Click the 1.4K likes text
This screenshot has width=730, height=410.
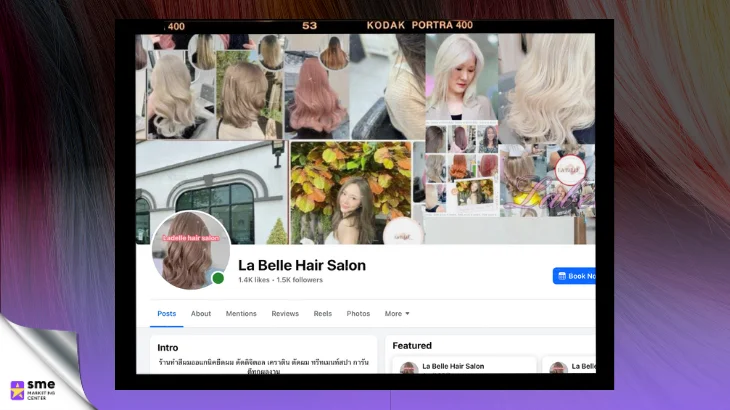click(x=254, y=280)
